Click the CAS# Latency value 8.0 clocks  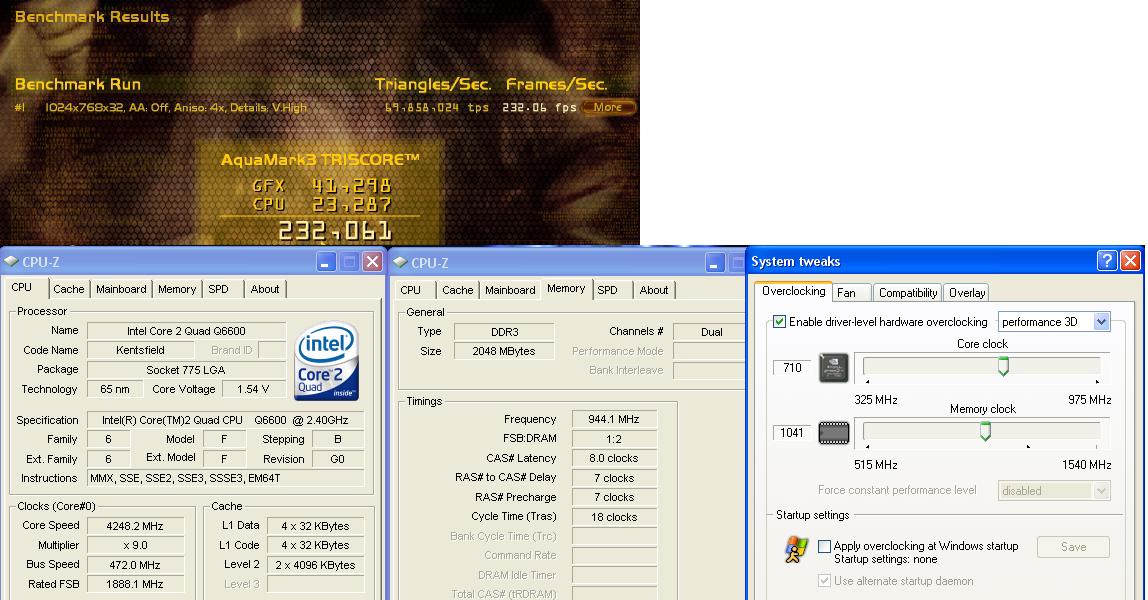click(614, 458)
